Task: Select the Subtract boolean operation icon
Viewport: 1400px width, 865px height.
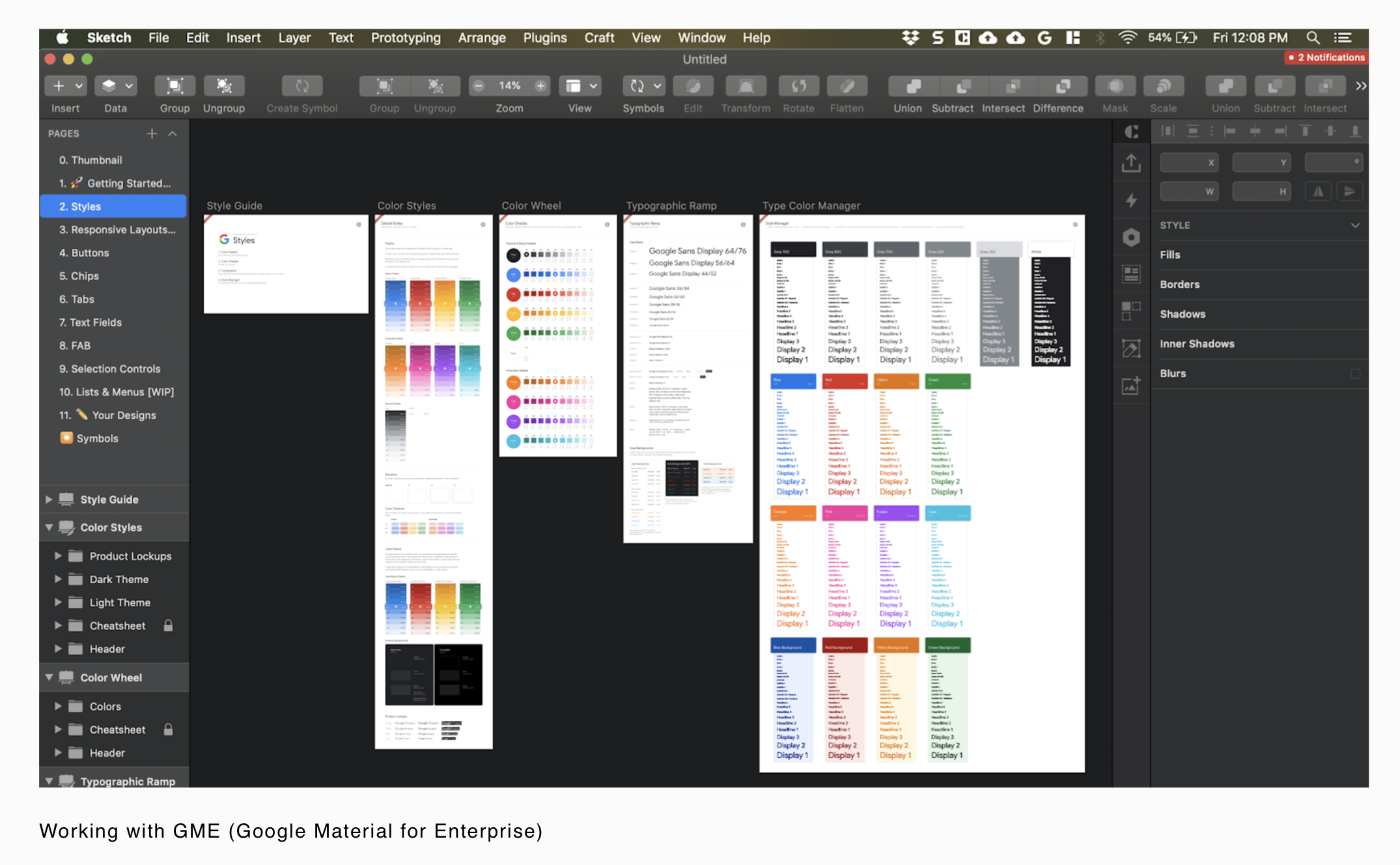Action: 962,86
